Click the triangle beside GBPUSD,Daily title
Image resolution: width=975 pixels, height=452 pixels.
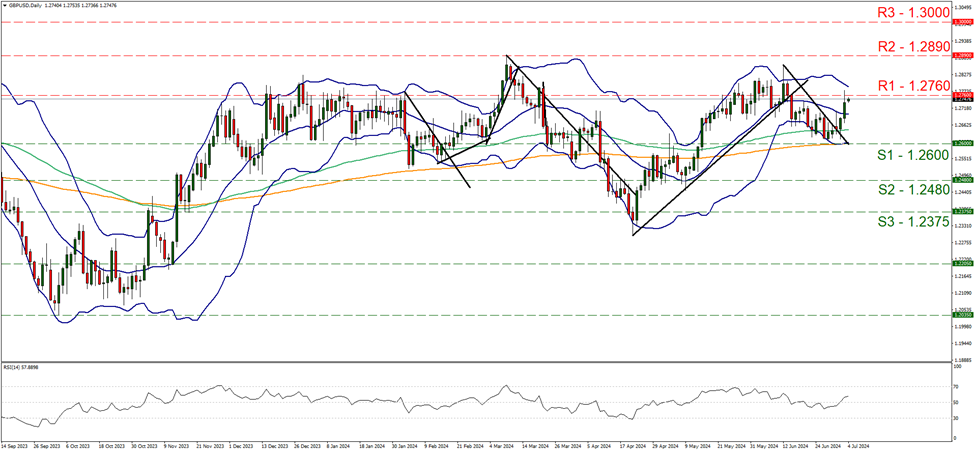(x=4, y=6)
